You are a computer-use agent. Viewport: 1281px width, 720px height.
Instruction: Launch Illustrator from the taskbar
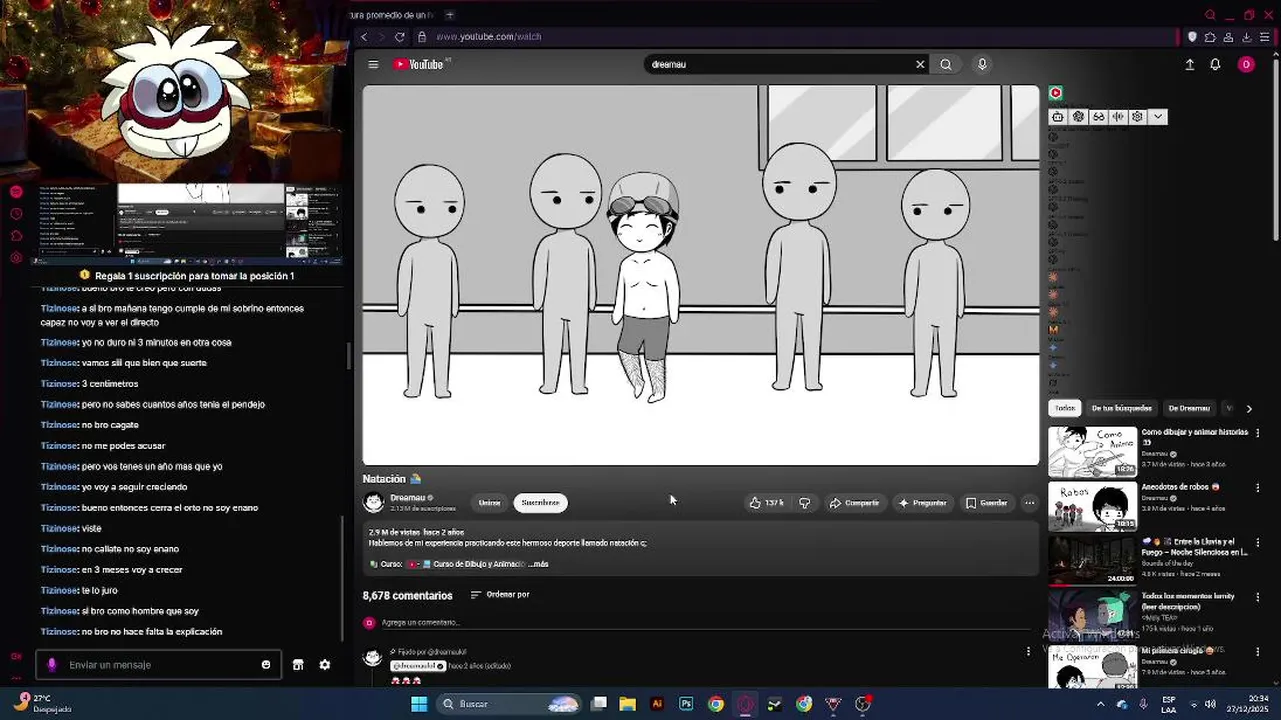pyautogui.click(x=657, y=704)
